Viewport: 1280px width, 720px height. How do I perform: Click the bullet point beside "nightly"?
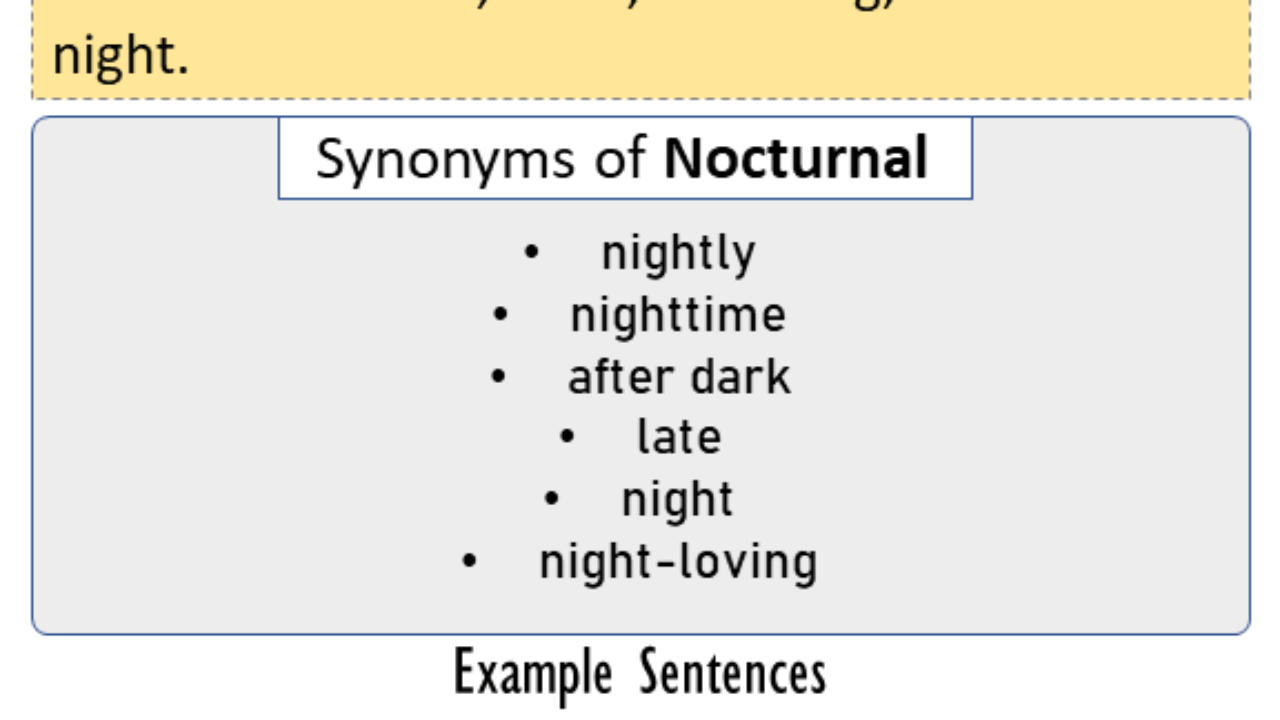tap(531, 253)
